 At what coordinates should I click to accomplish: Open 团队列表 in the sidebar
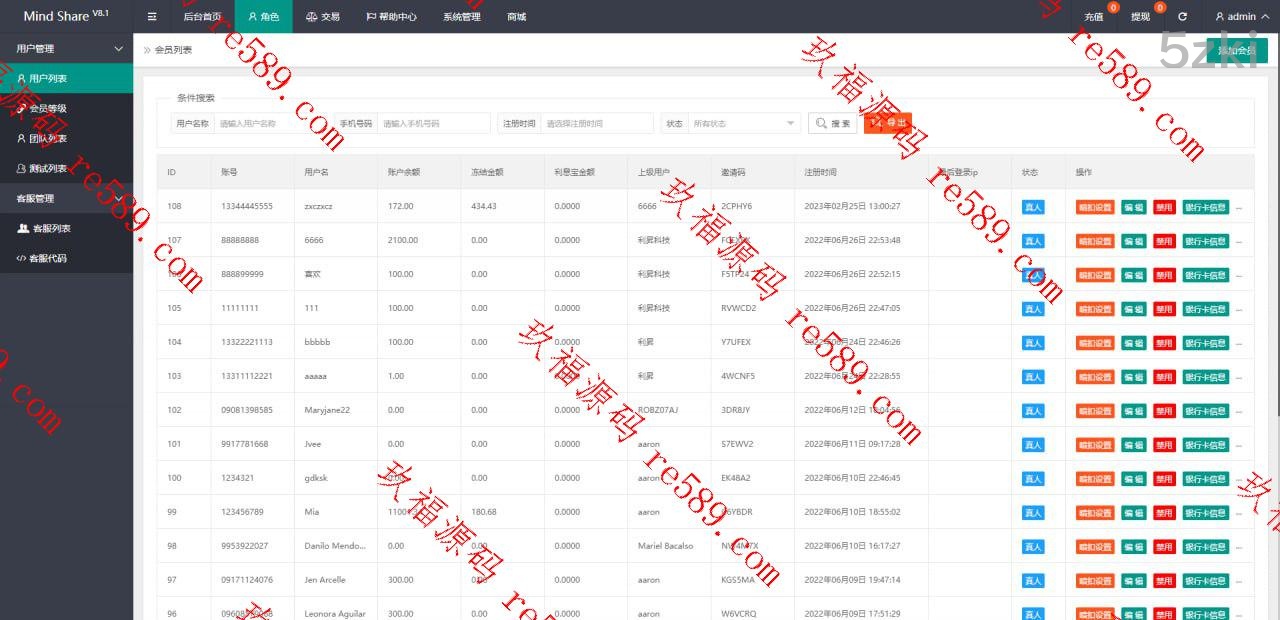pyautogui.click(x=47, y=138)
